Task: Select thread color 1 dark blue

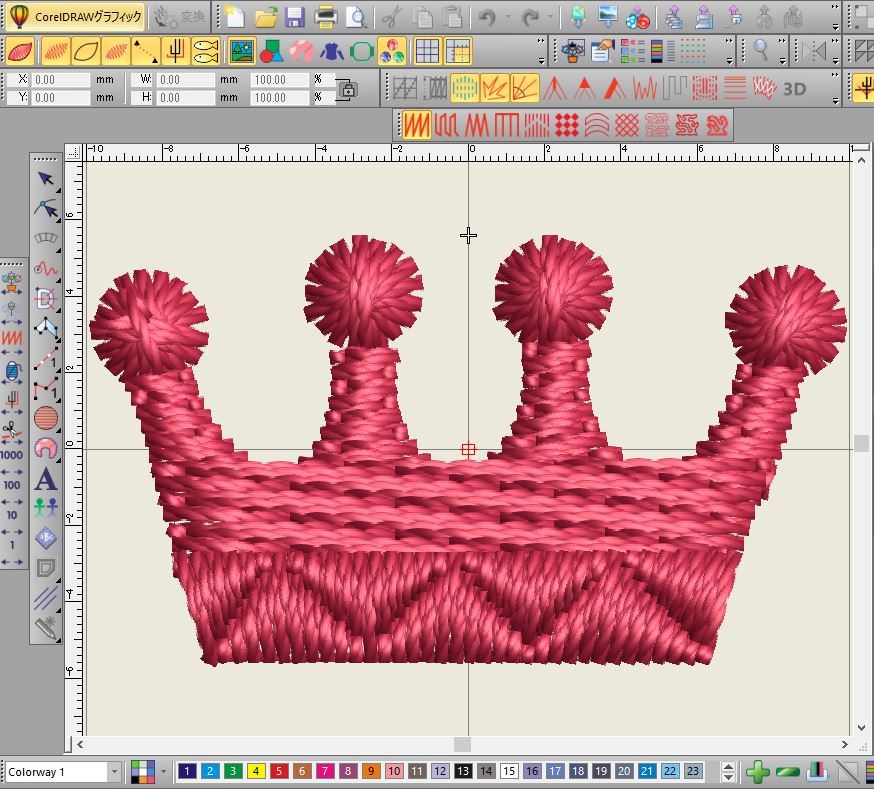Action: (x=187, y=771)
